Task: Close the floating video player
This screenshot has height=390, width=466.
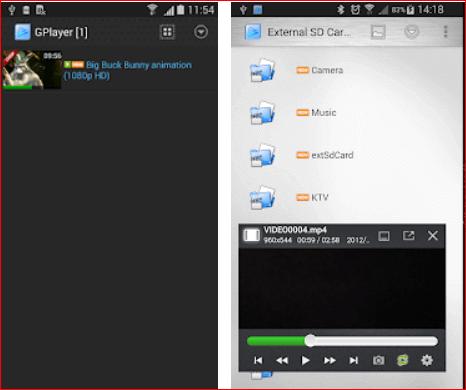Action: (x=433, y=236)
